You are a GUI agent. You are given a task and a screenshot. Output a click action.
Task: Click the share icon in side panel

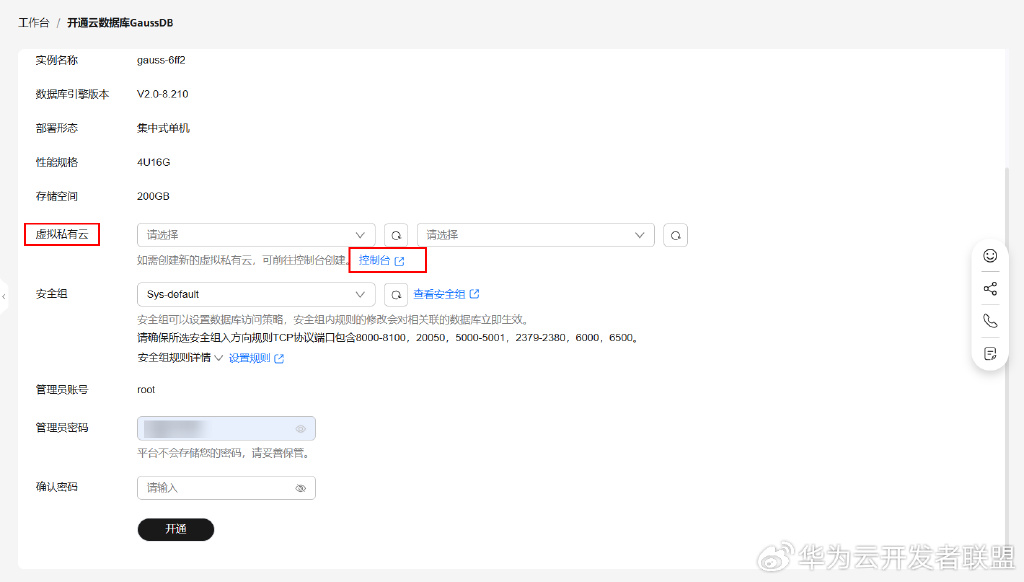pyautogui.click(x=990, y=289)
